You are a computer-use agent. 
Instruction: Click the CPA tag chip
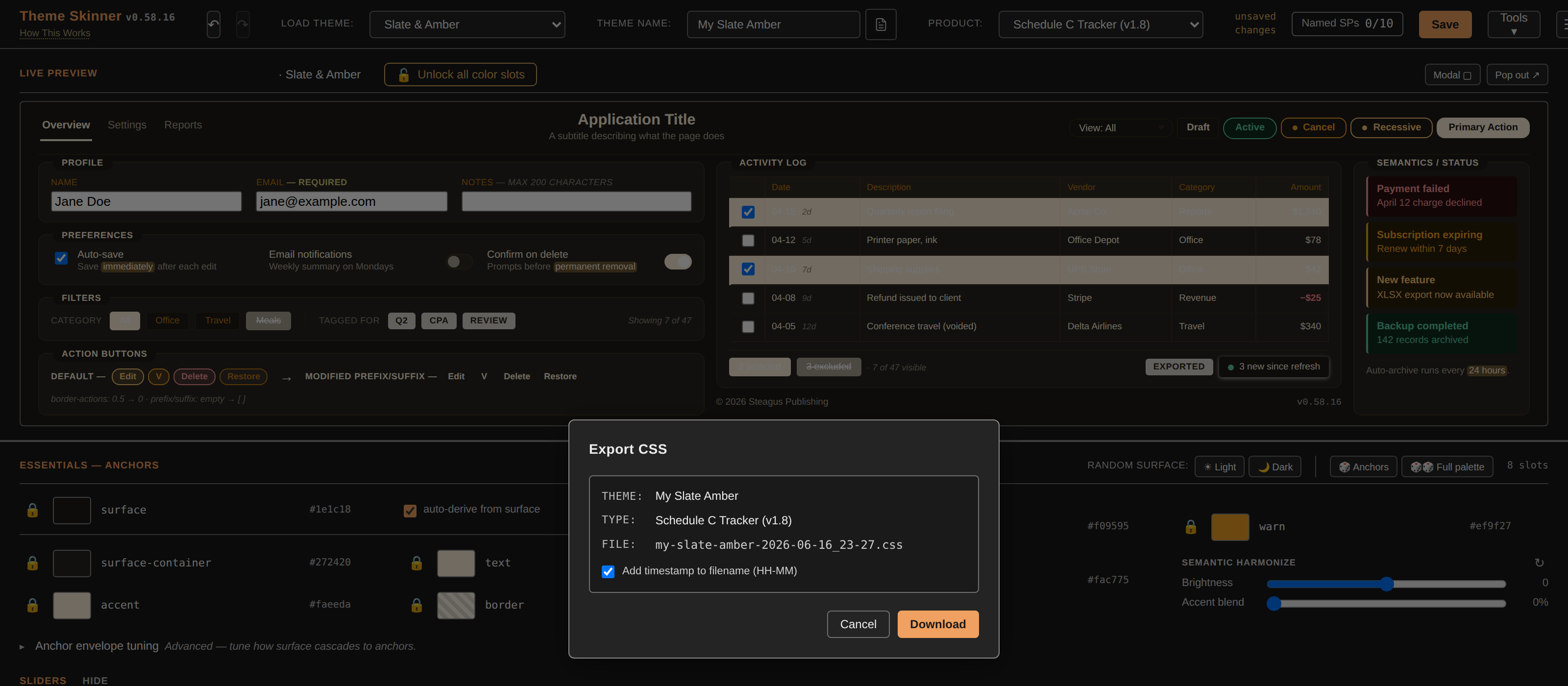[438, 321]
